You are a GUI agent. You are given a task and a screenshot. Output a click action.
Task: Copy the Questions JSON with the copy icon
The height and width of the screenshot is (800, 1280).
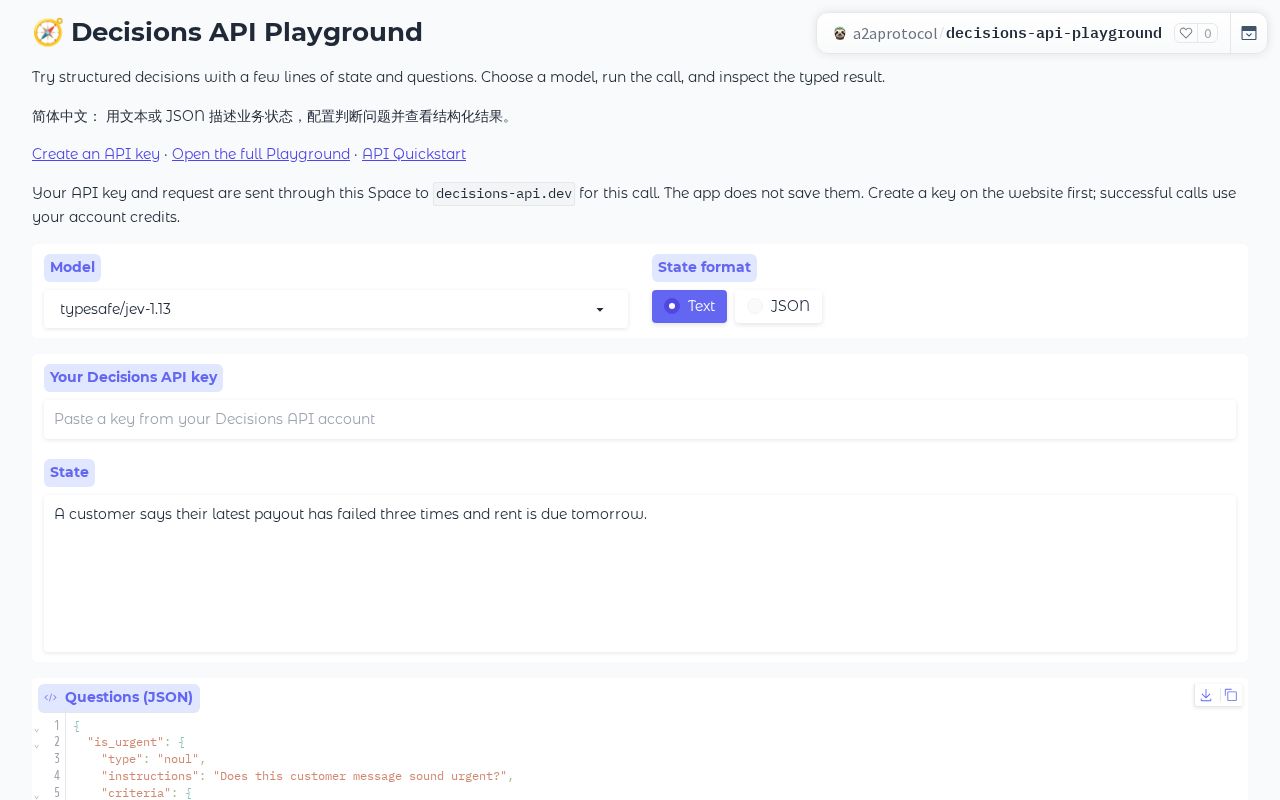point(1231,695)
